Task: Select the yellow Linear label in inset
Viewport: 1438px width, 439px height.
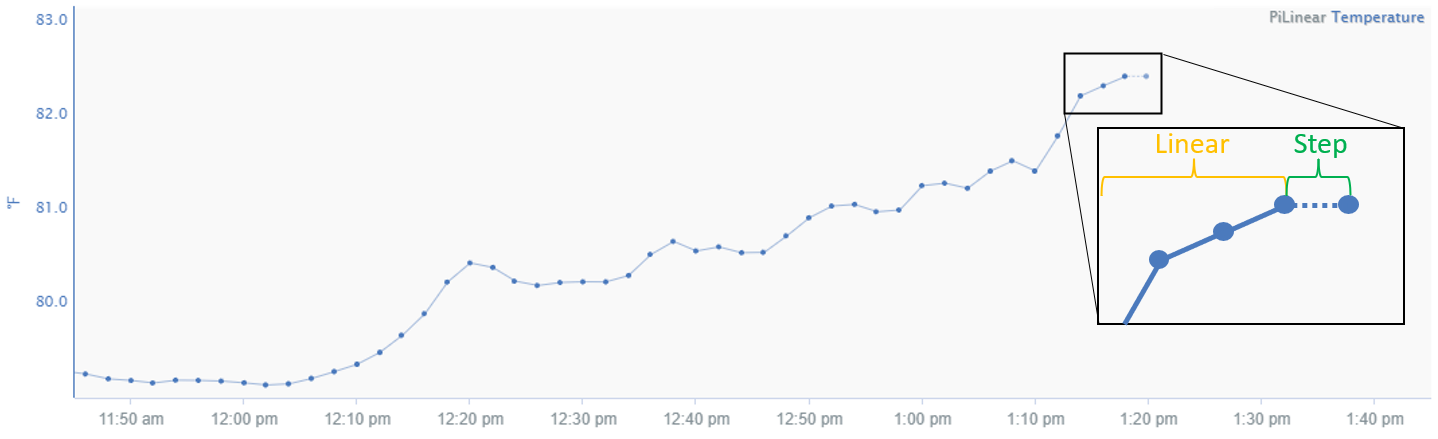Action: (x=1191, y=144)
